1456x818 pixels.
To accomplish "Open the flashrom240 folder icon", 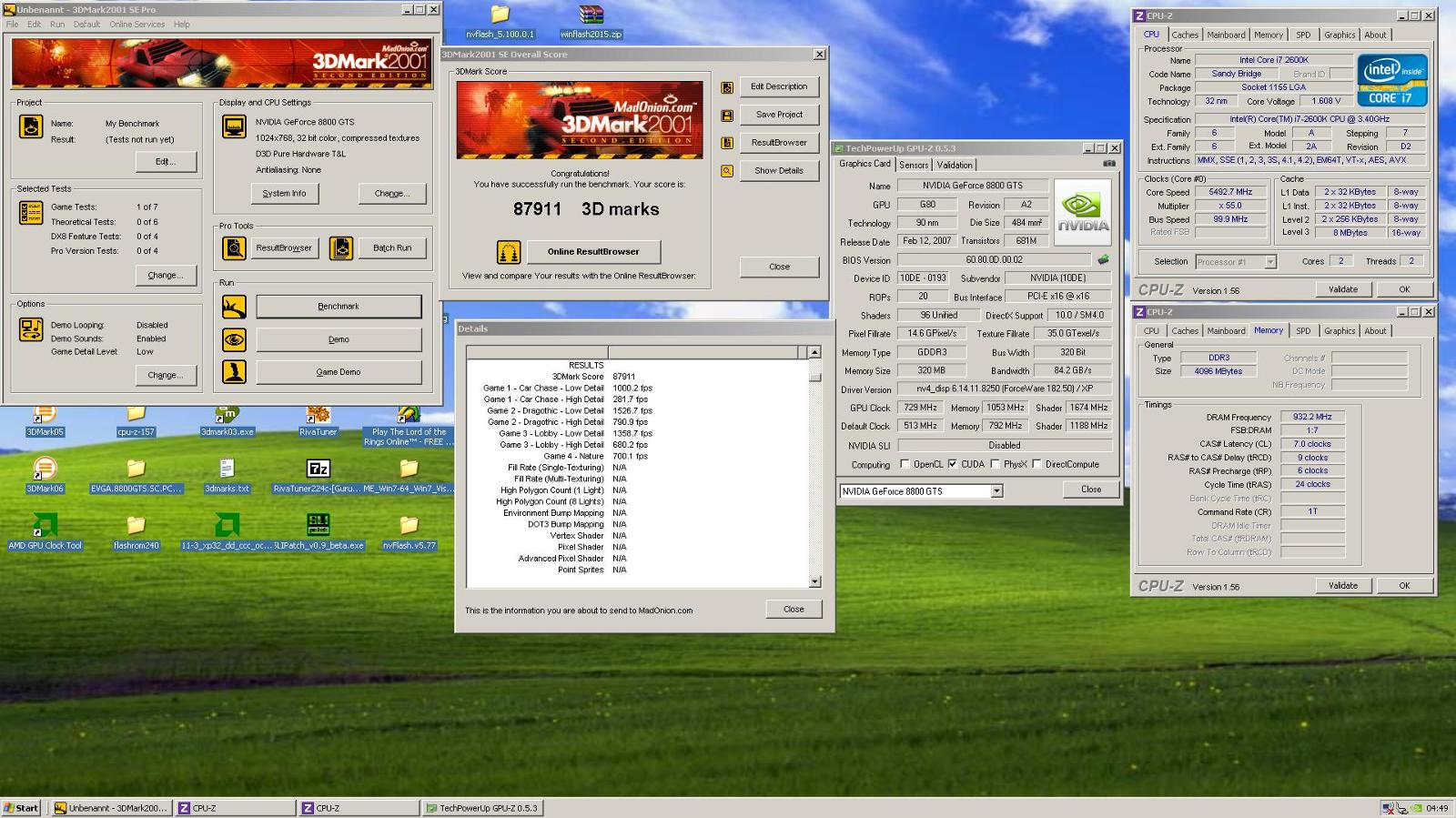I will tap(136, 532).
